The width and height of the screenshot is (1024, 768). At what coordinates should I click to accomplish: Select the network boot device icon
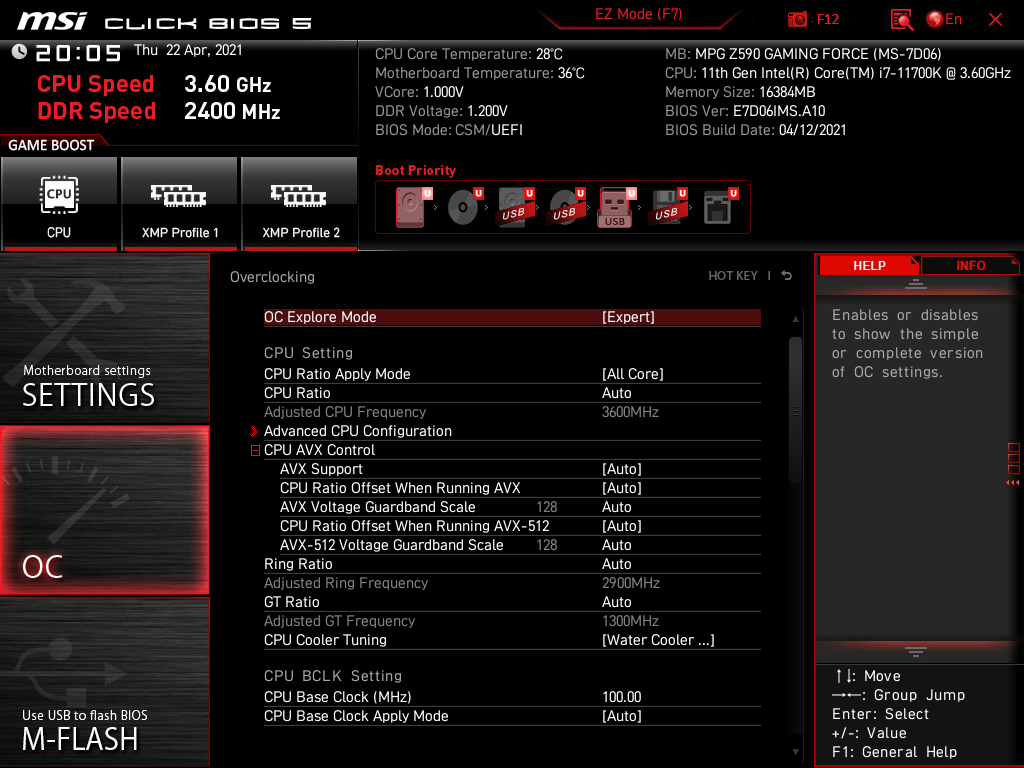point(720,207)
